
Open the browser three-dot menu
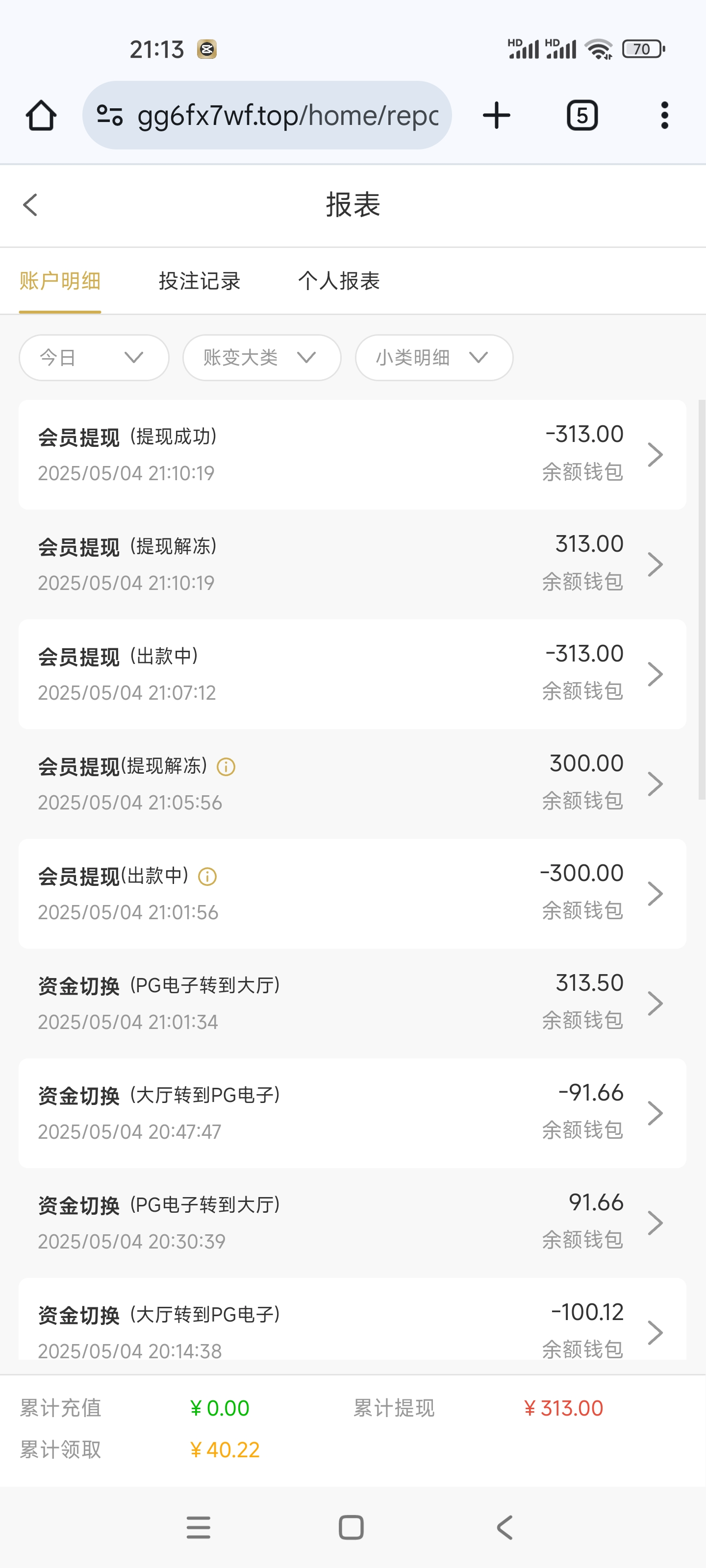click(664, 115)
